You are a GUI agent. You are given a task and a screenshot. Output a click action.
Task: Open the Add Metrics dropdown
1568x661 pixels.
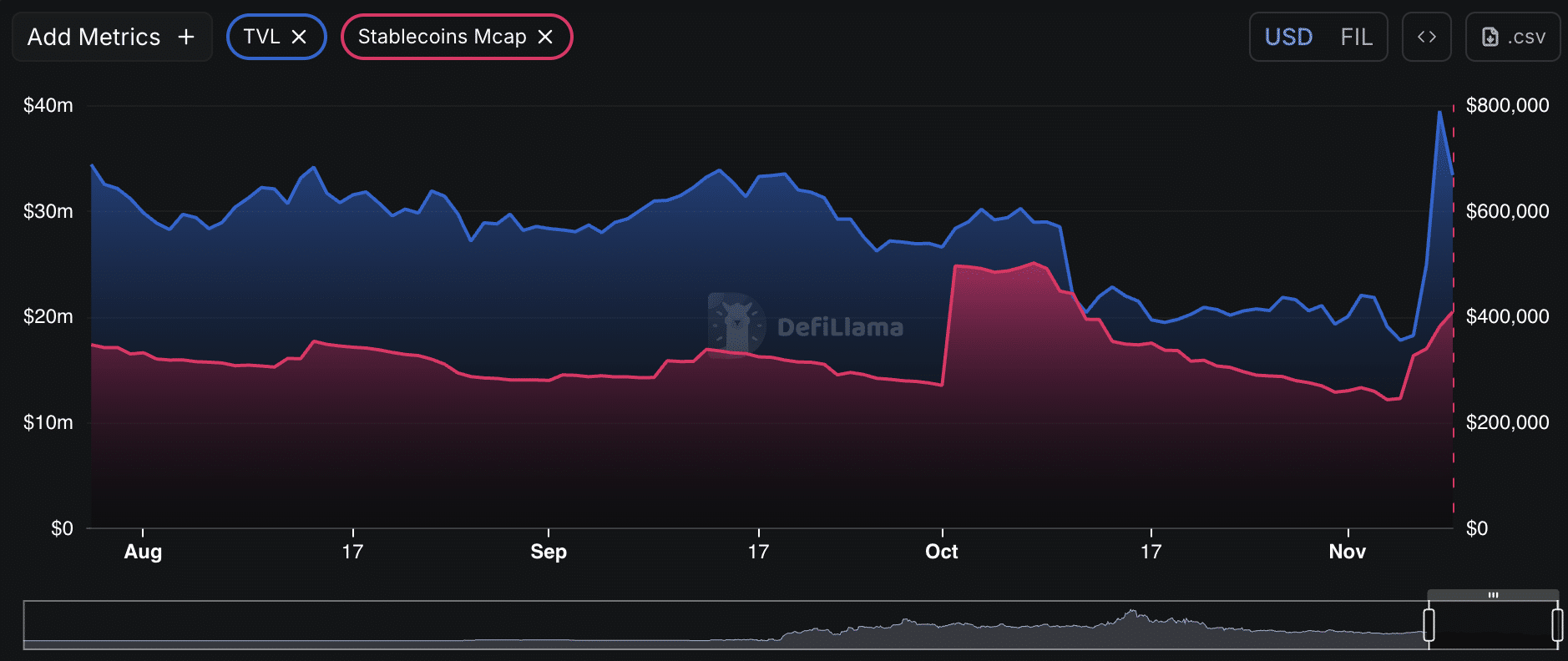click(x=94, y=38)
